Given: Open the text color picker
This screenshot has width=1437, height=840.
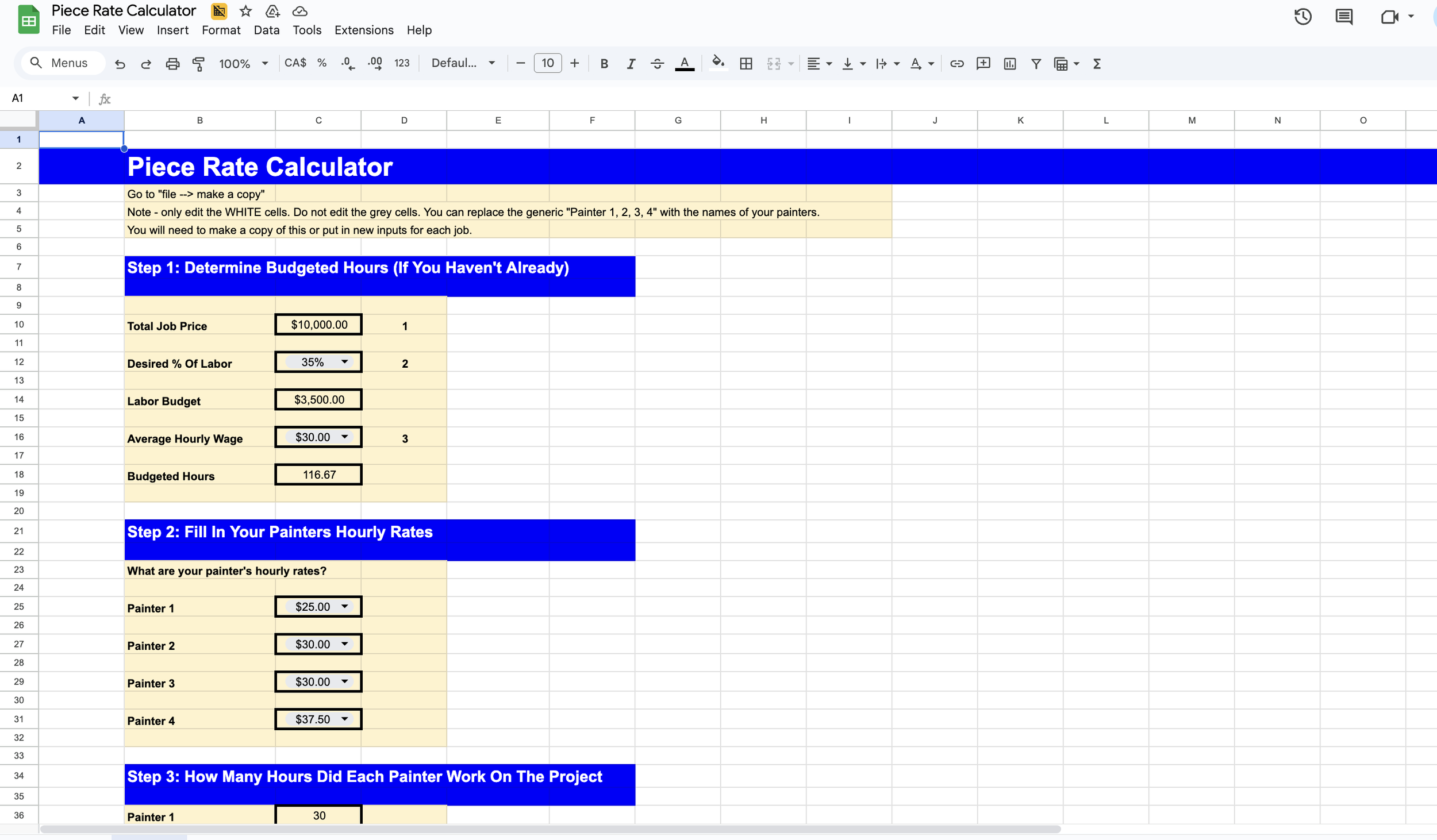Looking at the screenshot, I should point(684,64).
